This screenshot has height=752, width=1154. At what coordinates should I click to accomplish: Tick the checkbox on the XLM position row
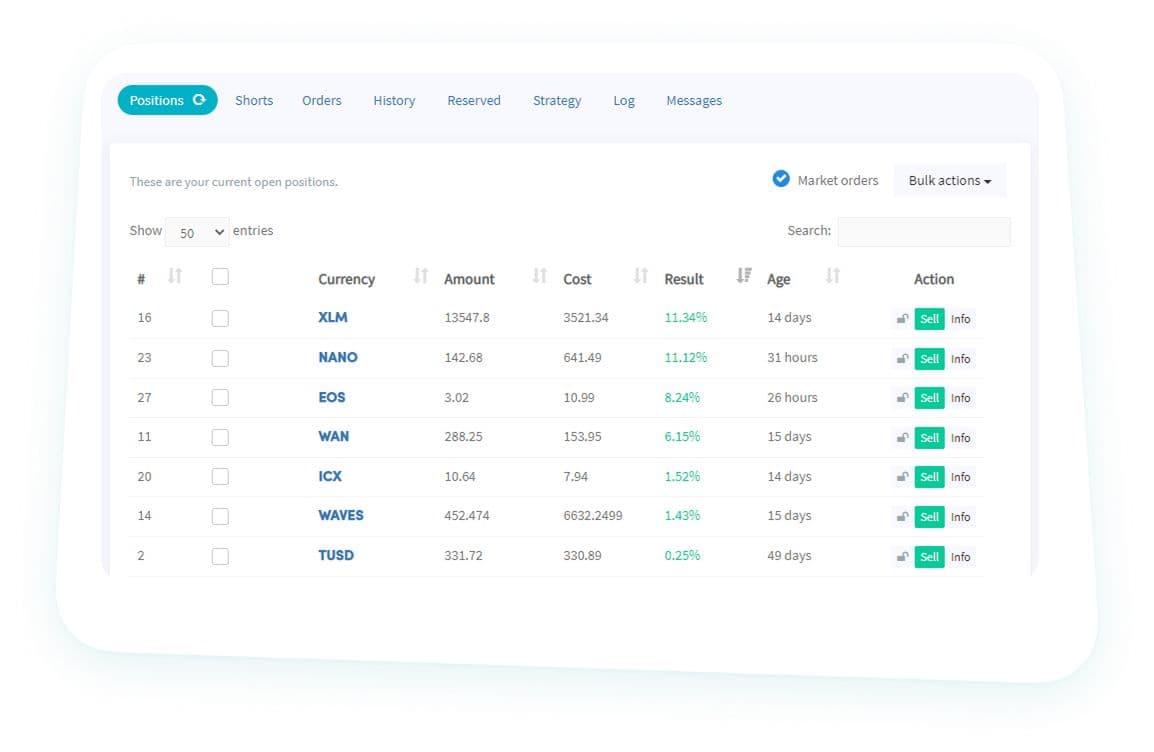220,317
